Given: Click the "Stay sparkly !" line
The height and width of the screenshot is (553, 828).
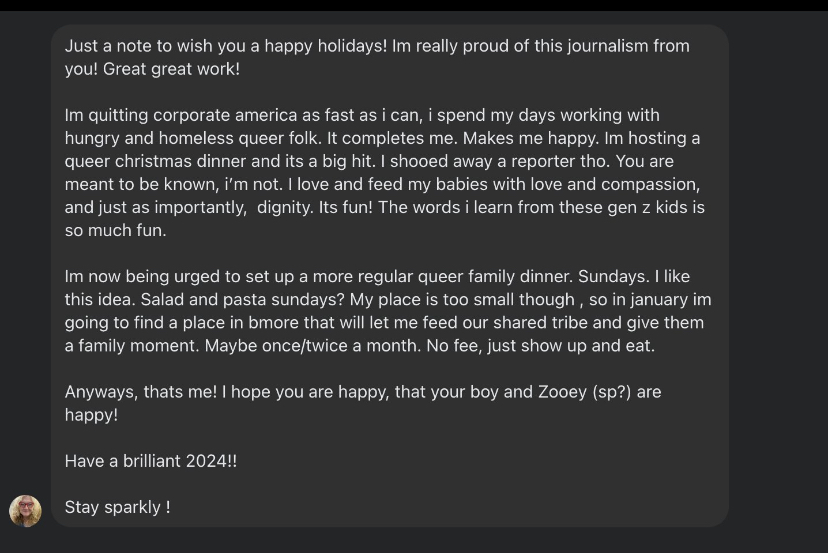Looking at the screenshot, I should tap(117, 507).
